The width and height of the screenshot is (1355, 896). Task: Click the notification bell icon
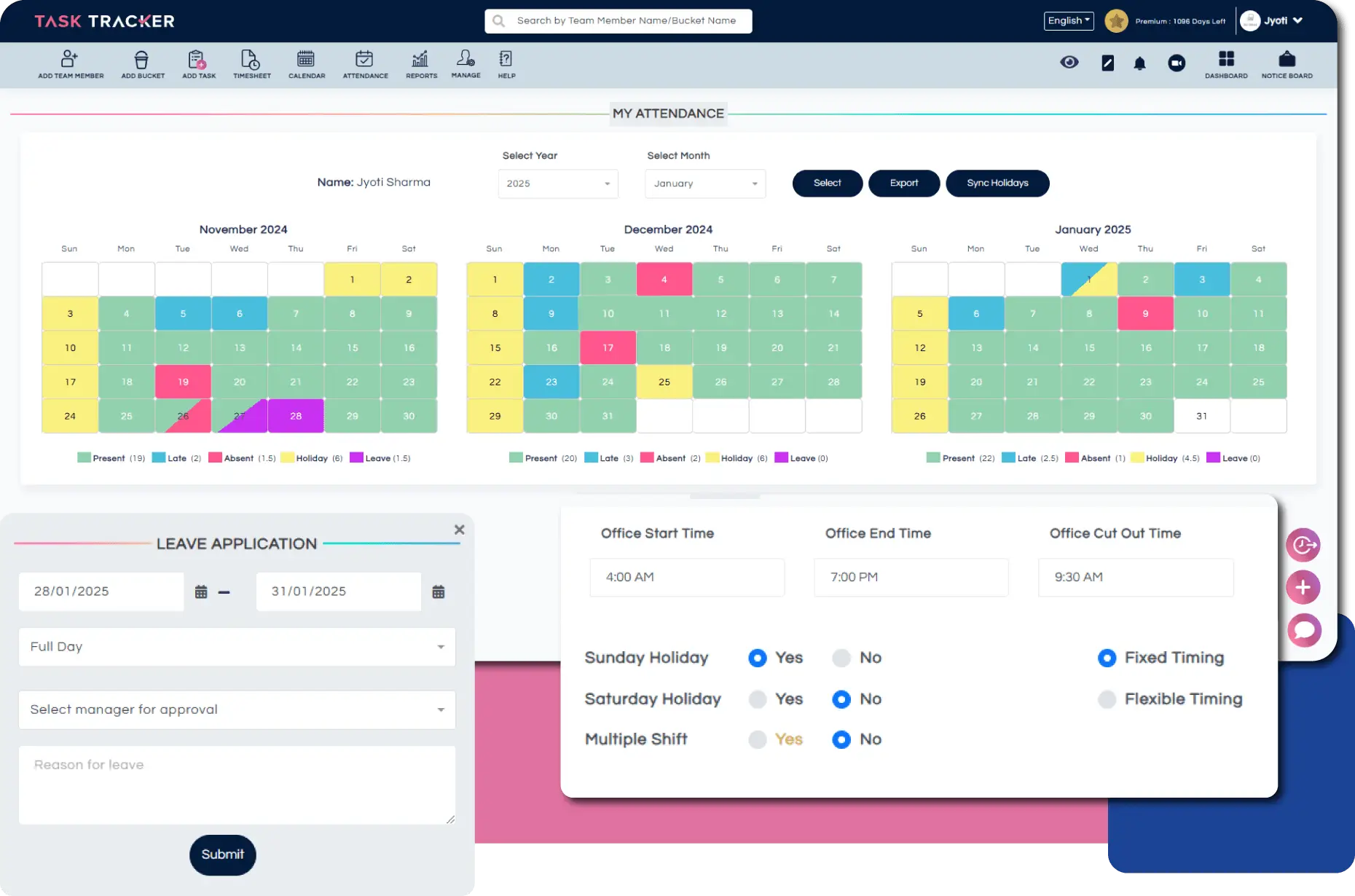pyautogui.click(x=1139, y=64)
